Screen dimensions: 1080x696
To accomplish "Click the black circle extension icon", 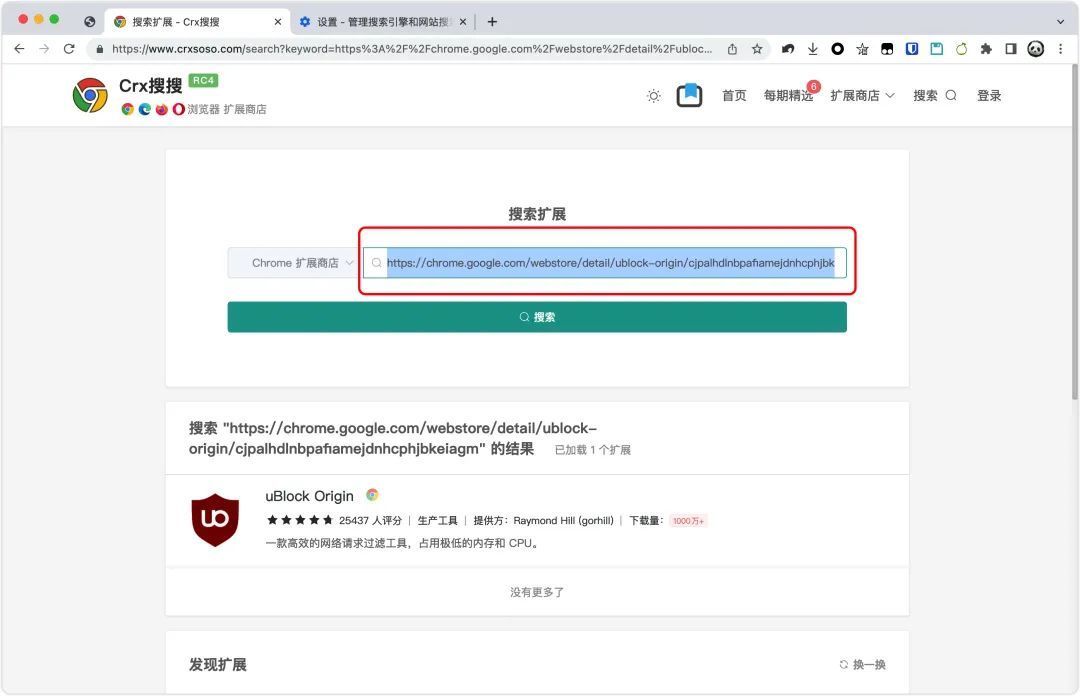I will pyautogui.click(x=838, y=49).
